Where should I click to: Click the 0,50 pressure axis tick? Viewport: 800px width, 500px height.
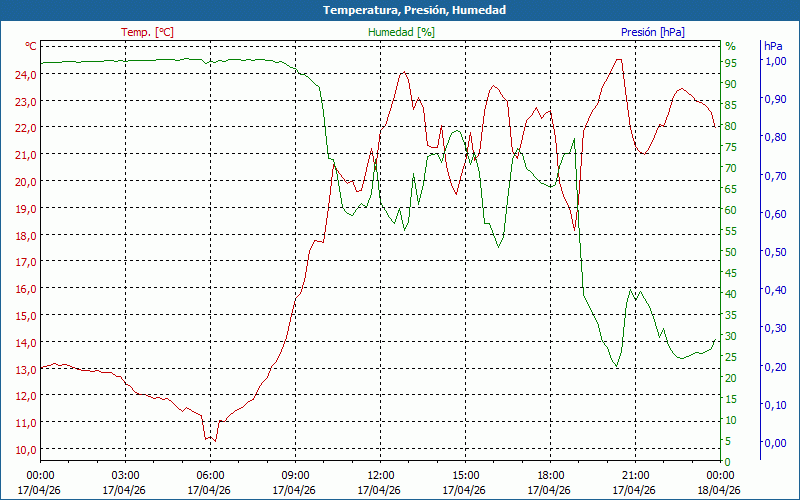[x=775, y=252]
